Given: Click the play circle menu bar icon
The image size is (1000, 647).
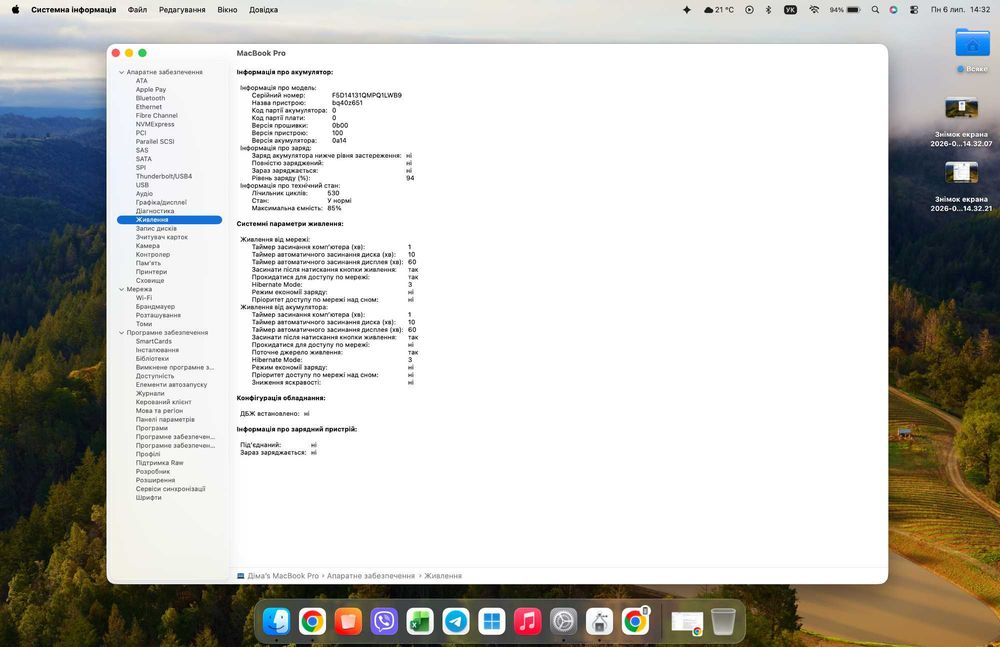Looking at the screenshot, I should pos(749,10).
